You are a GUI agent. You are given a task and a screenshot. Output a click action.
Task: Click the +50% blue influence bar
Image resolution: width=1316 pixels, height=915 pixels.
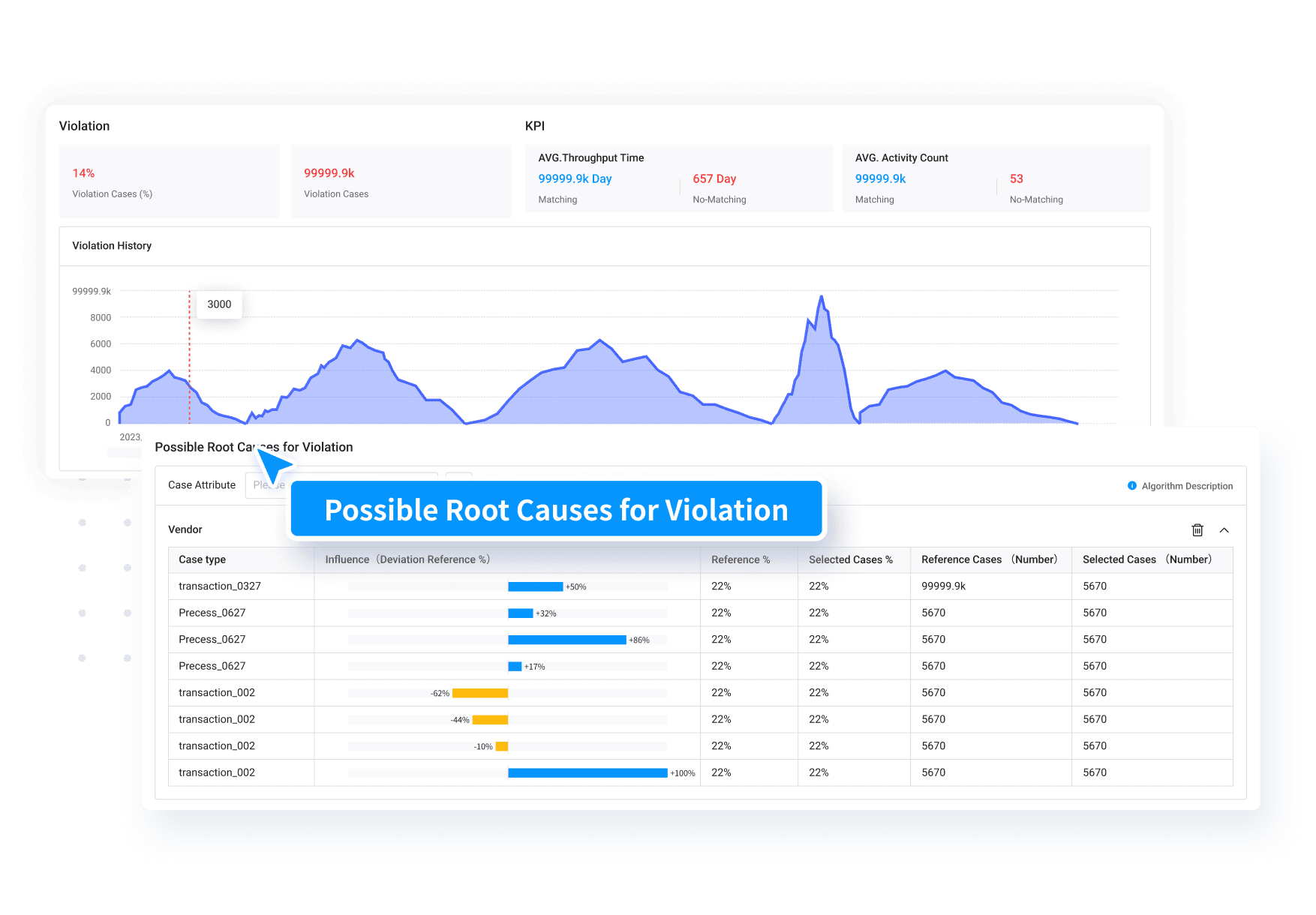pyautogui.click(x=535, y=586)
